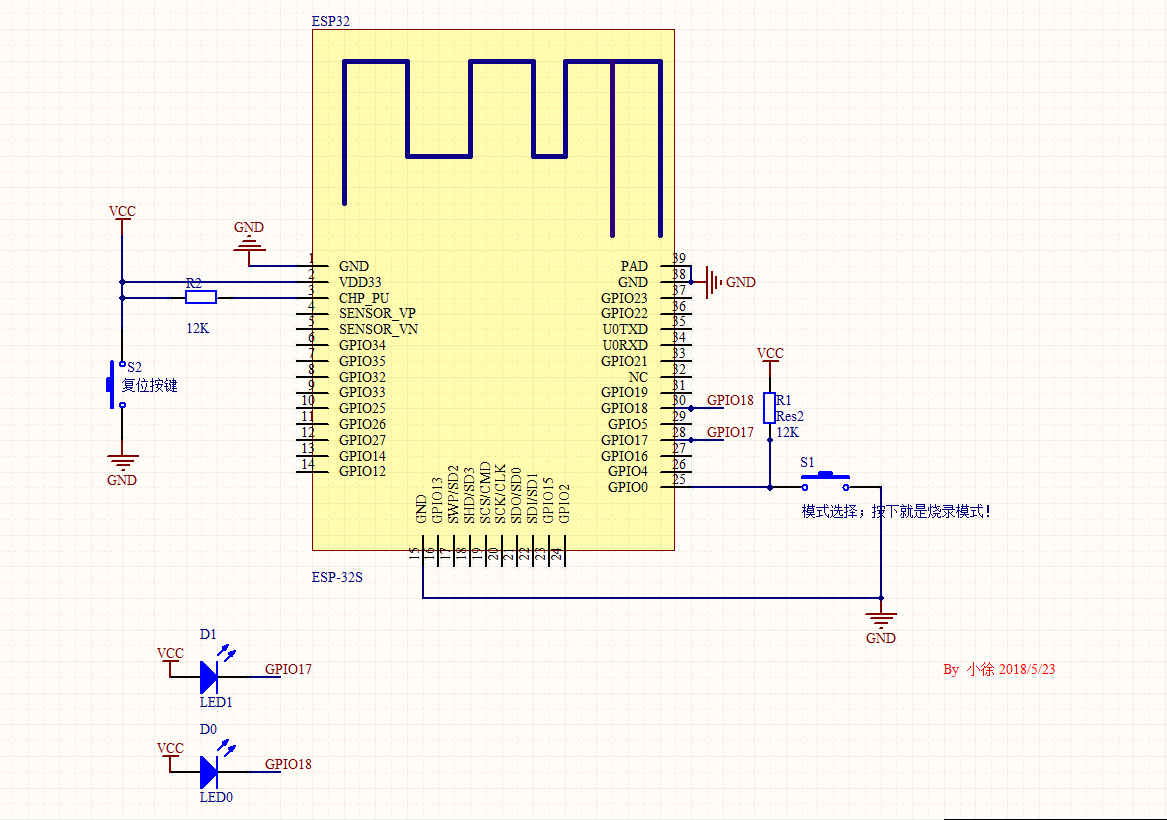Viewport: 1167px width, 820px height.
Task: Select the GPIO32 pin name
Action: tap(362, 377)
